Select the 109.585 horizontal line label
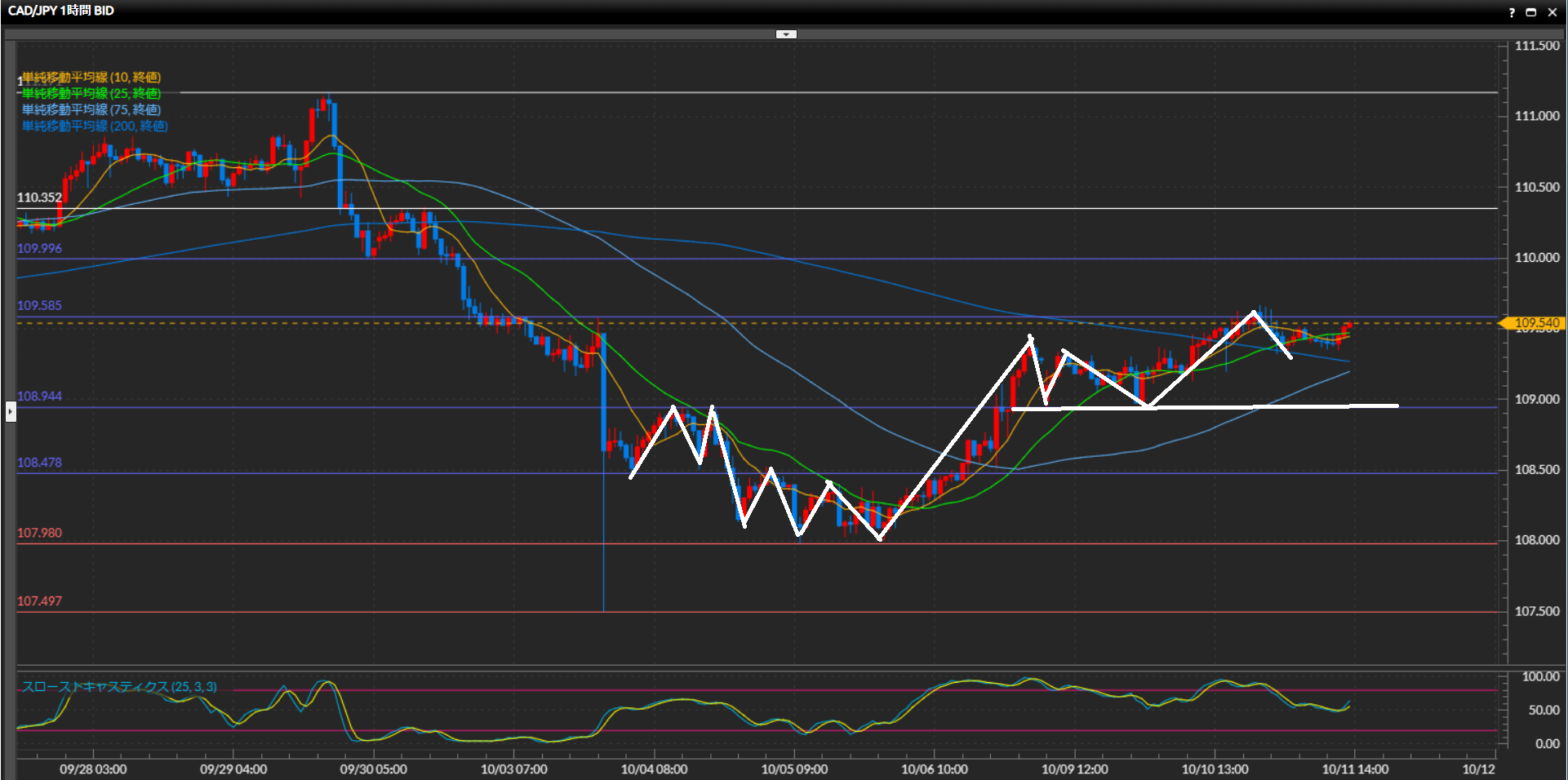 (x=39, y=306)
